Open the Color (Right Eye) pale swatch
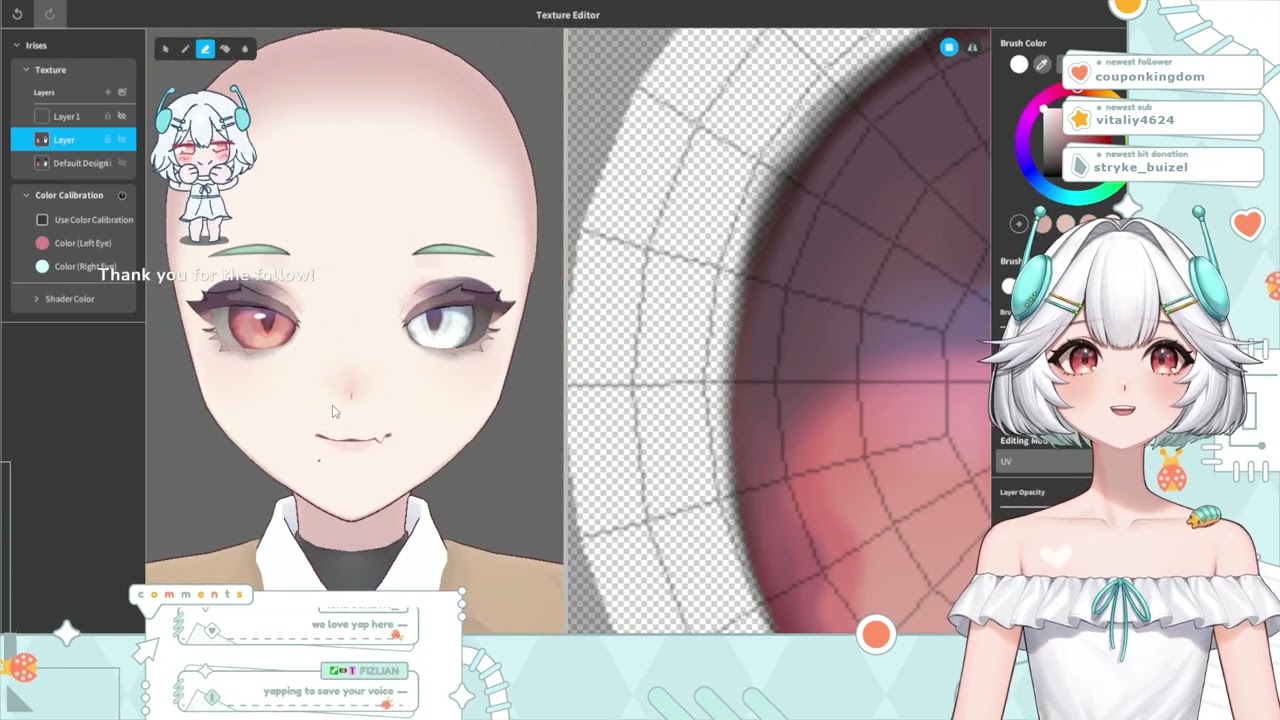Screen dimensions: 1280x720 coord(42,266)
